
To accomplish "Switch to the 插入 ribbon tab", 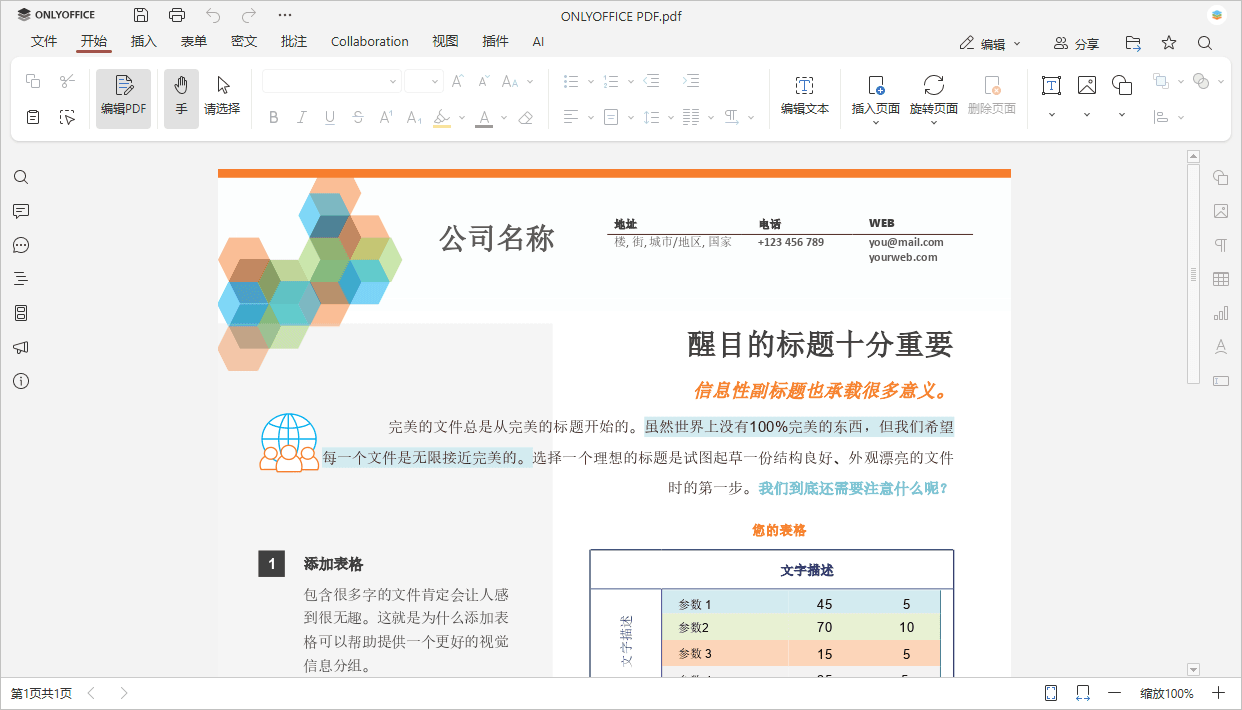I will (x=143, y=41).
